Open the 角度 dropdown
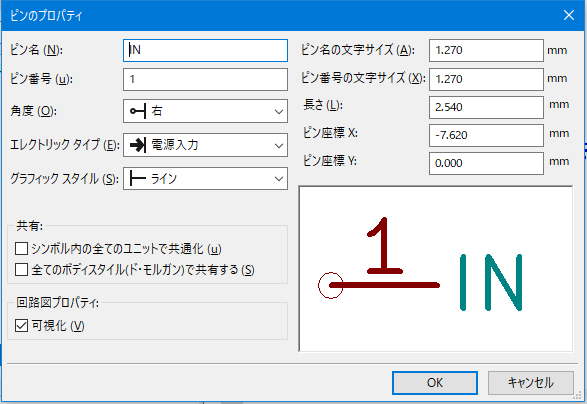 click(205, 111)
